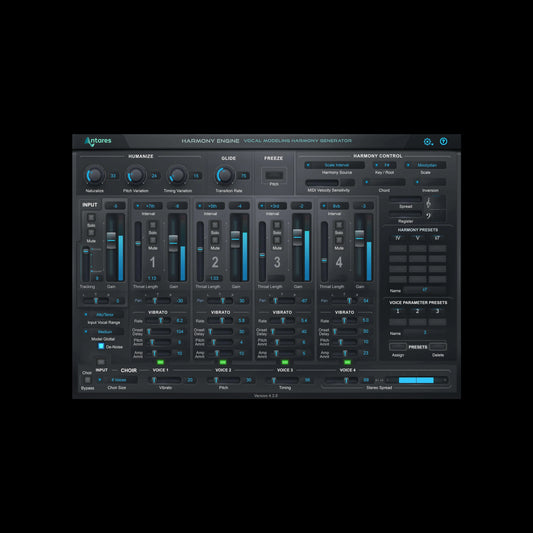Solo harmony voice 3
This screenshot has height=533, width=533.
tap(277, 225)
